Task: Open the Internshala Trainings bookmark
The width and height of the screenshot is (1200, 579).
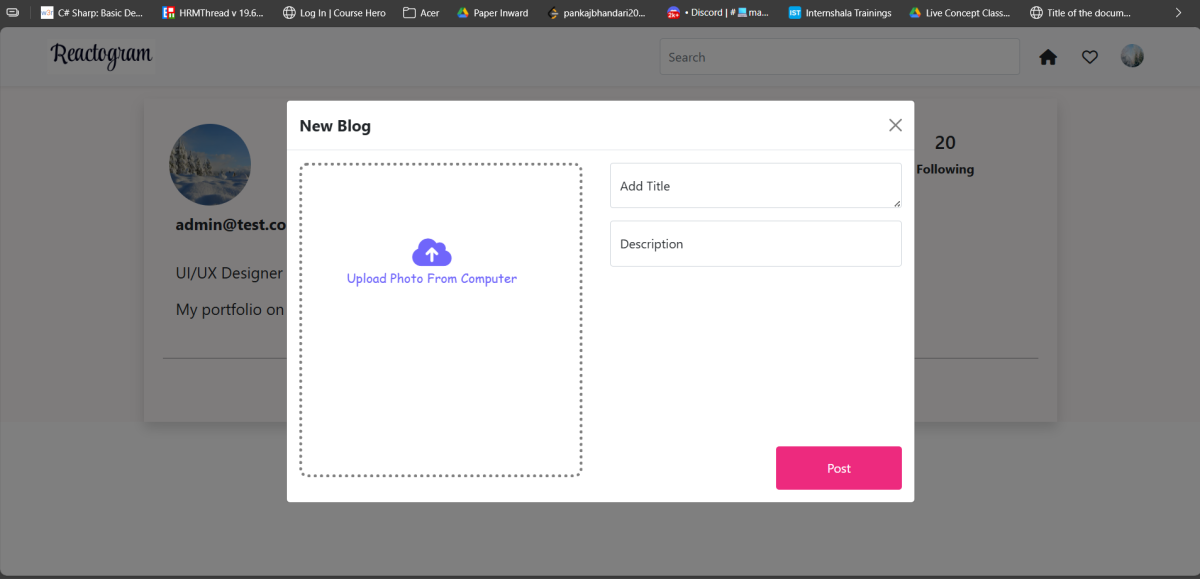Action: pos(840,13)
